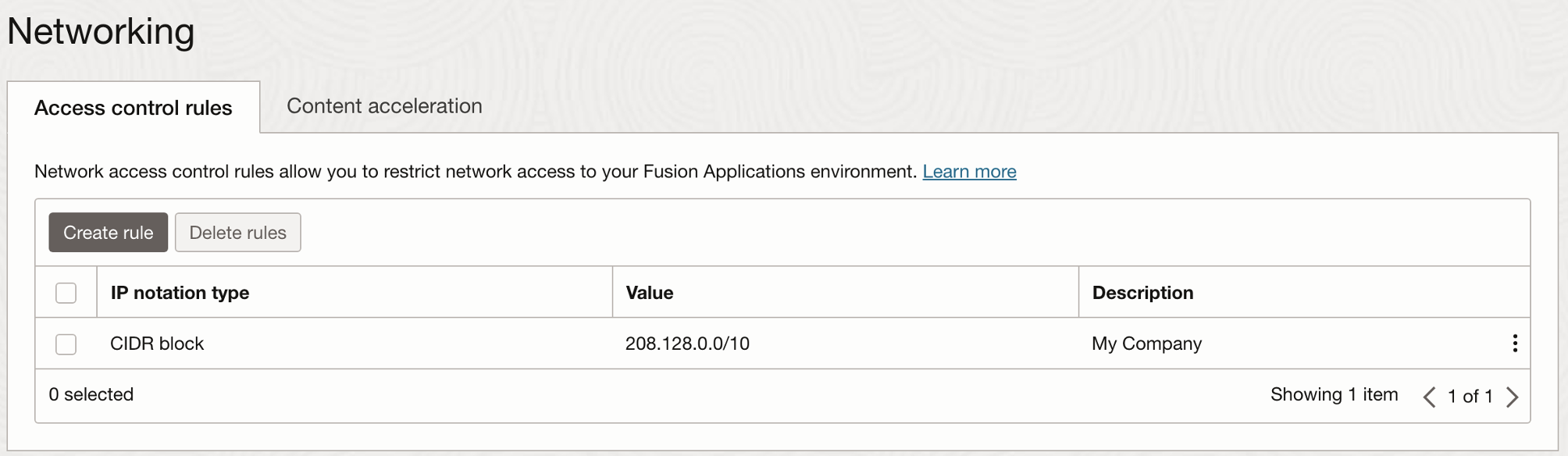Go to the previous page arrow
1568x456 pixels.
pyautogui.click(x=1429, y=397)
